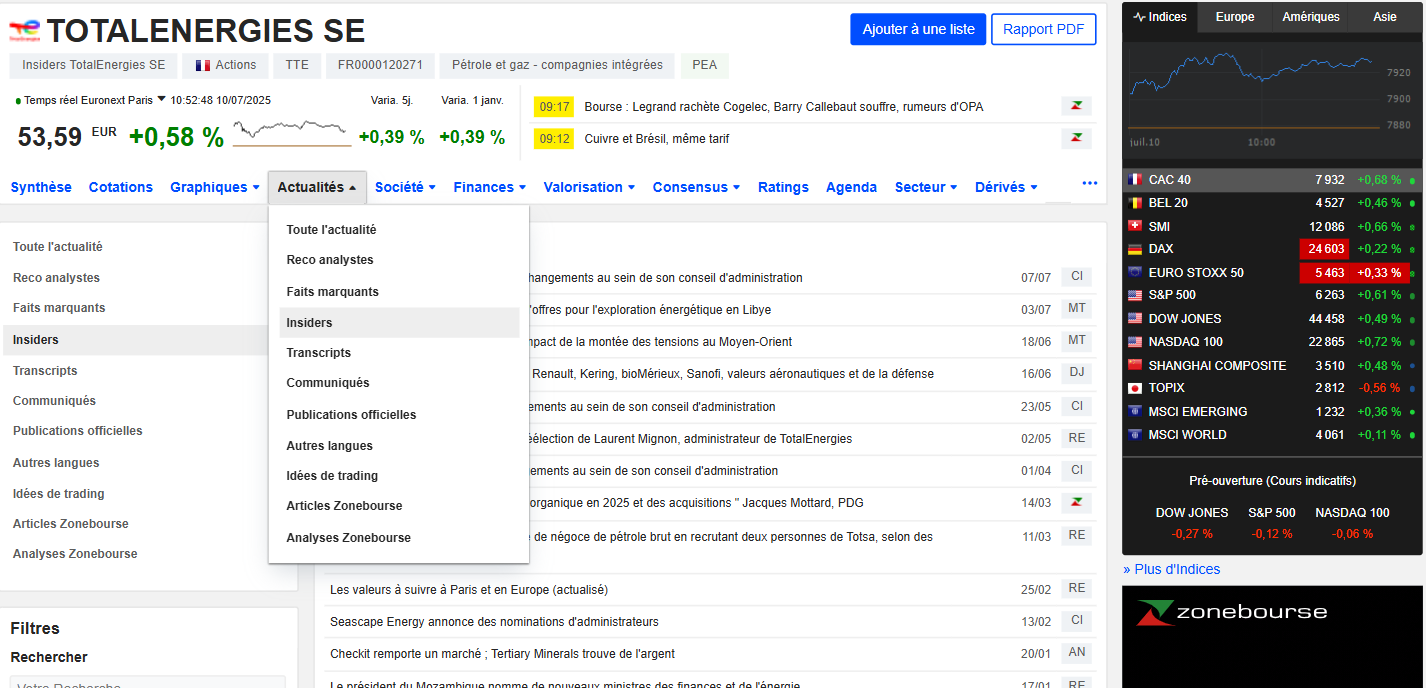Click the German flag icon beside DAX

point(1133,248)
